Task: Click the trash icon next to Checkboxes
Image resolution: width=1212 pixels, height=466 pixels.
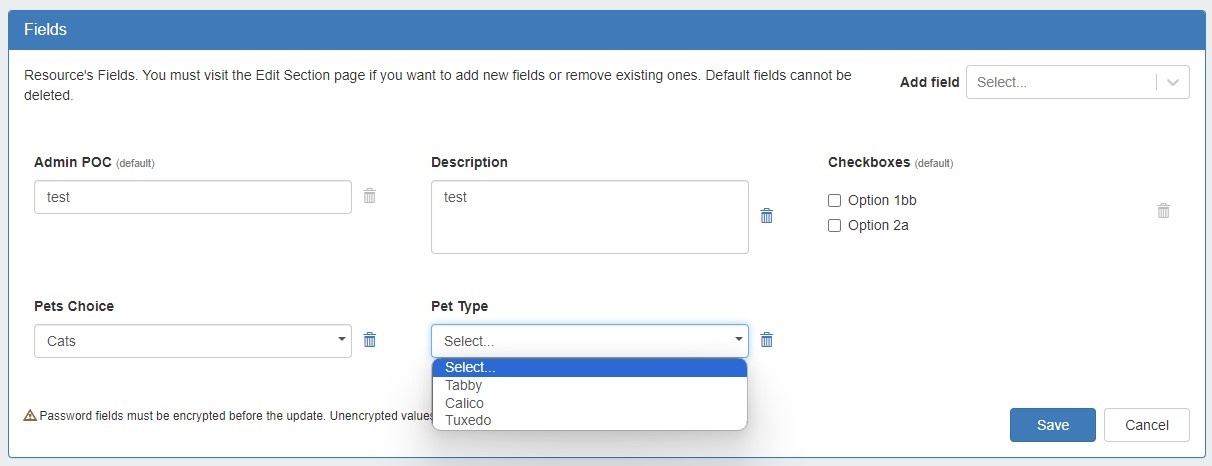Action: 1163,211
